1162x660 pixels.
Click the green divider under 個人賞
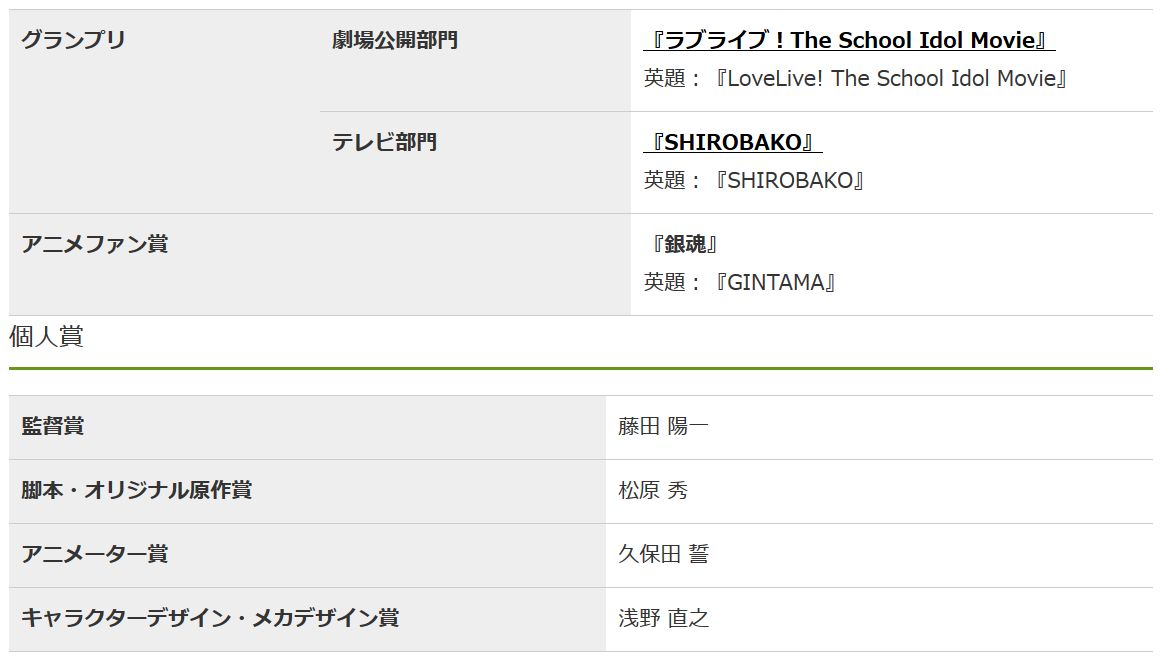[580, 369]
